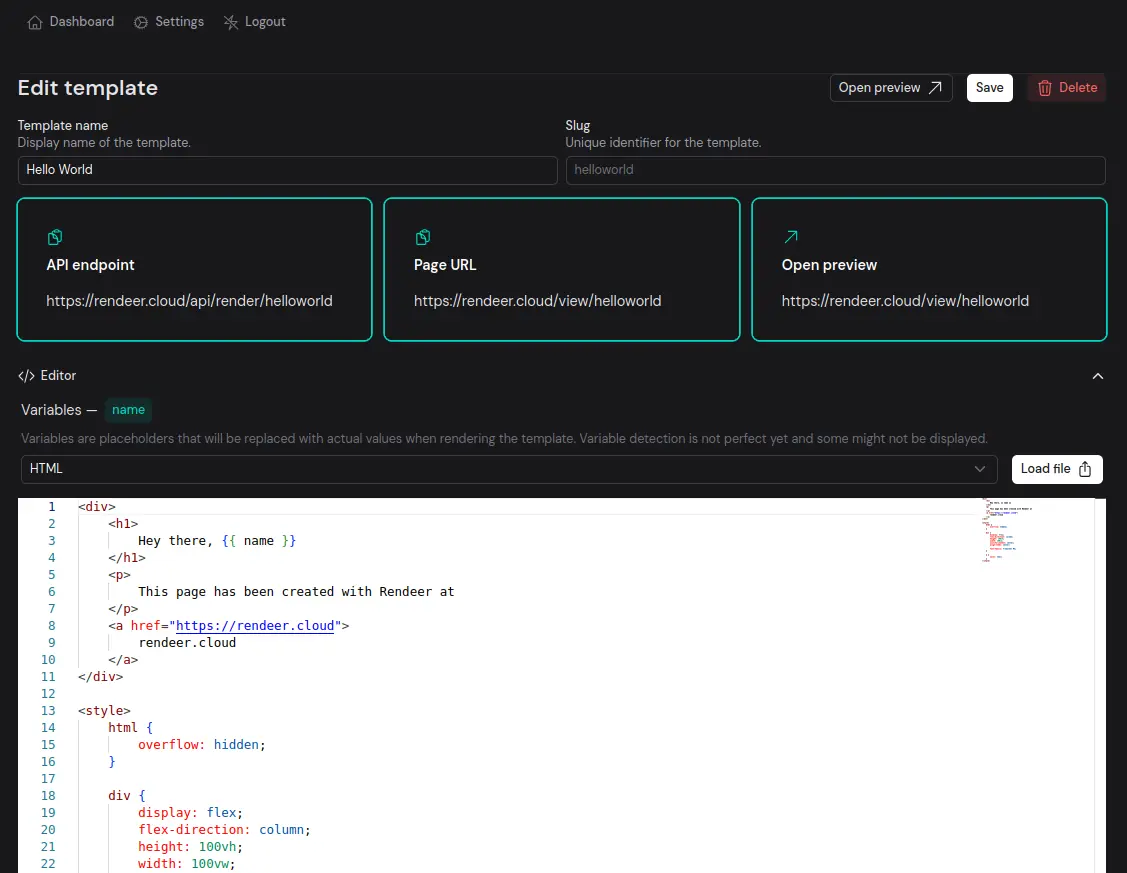The height and width of the screenshot is (873, 1127).
Task: Click the code line "Hey there, {{ name }}"
Action: tap(217, 541)
